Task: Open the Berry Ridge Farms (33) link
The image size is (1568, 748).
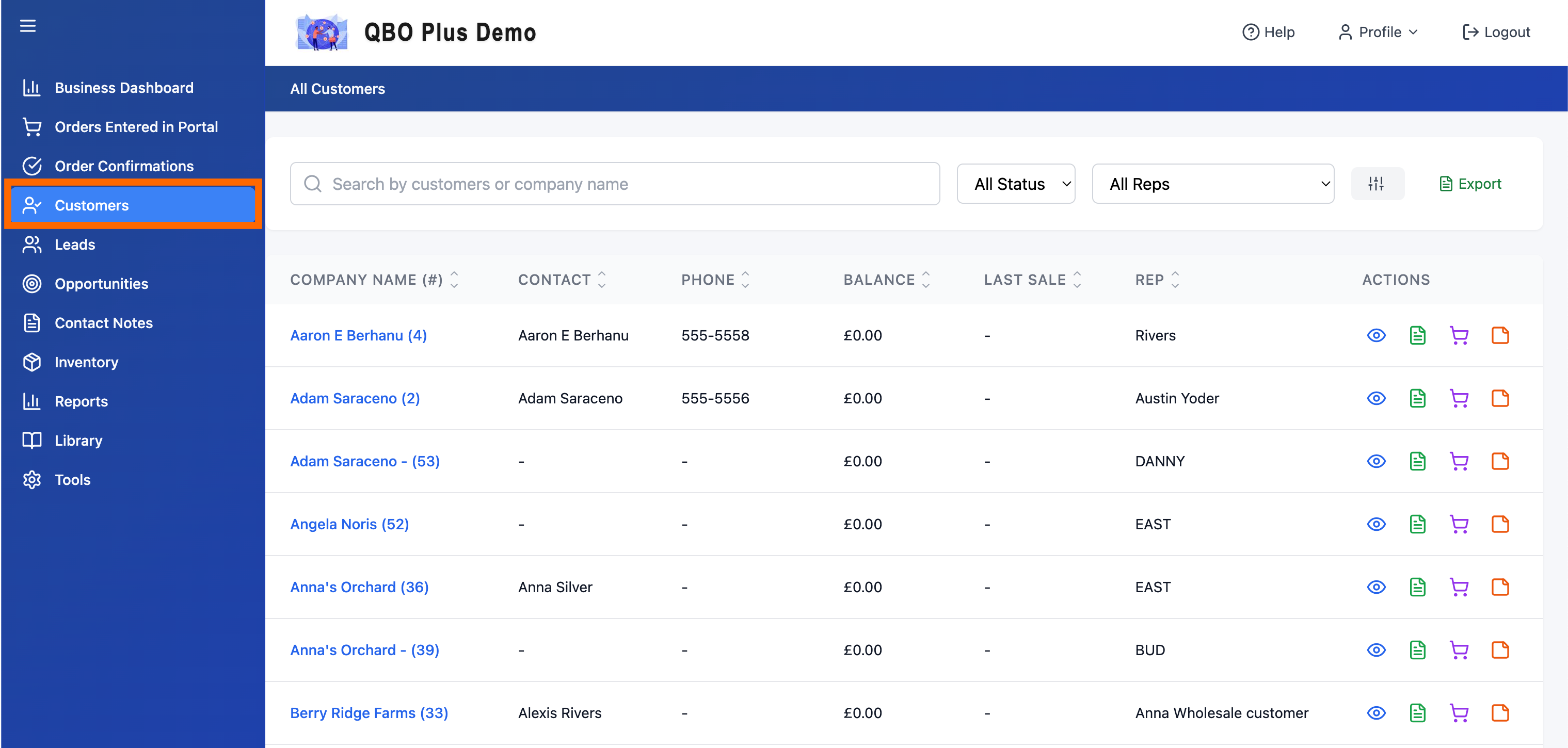Action: (x=369, y=713)
